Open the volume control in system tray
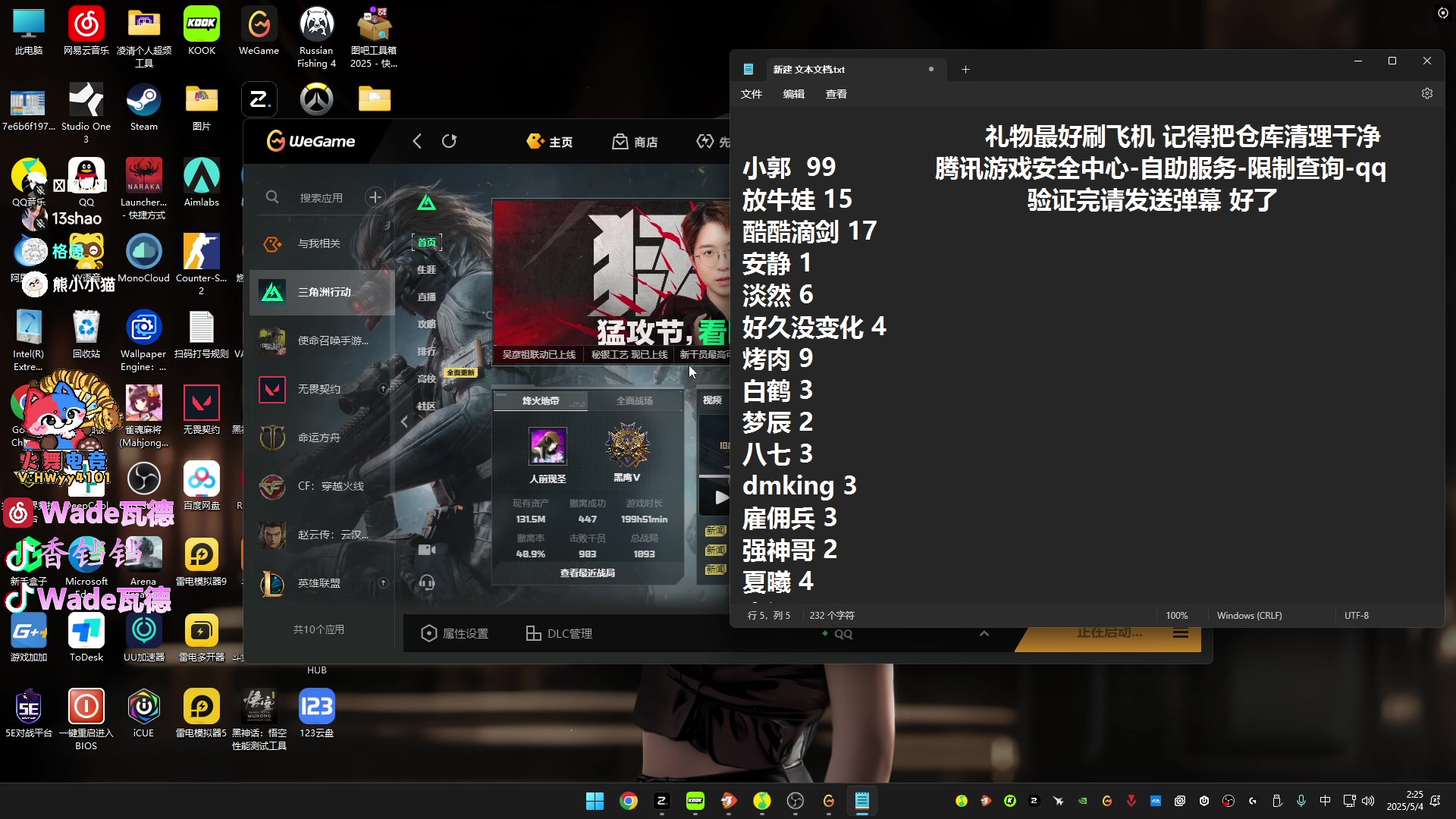This screenshot has width=1456, height=819. click(x=1368, y=801)
